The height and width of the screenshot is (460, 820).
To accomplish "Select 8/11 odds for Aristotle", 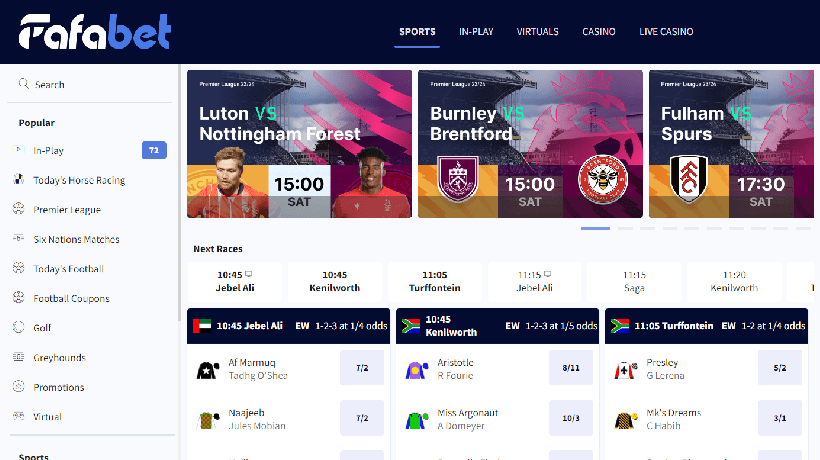I will click(571, 368).
